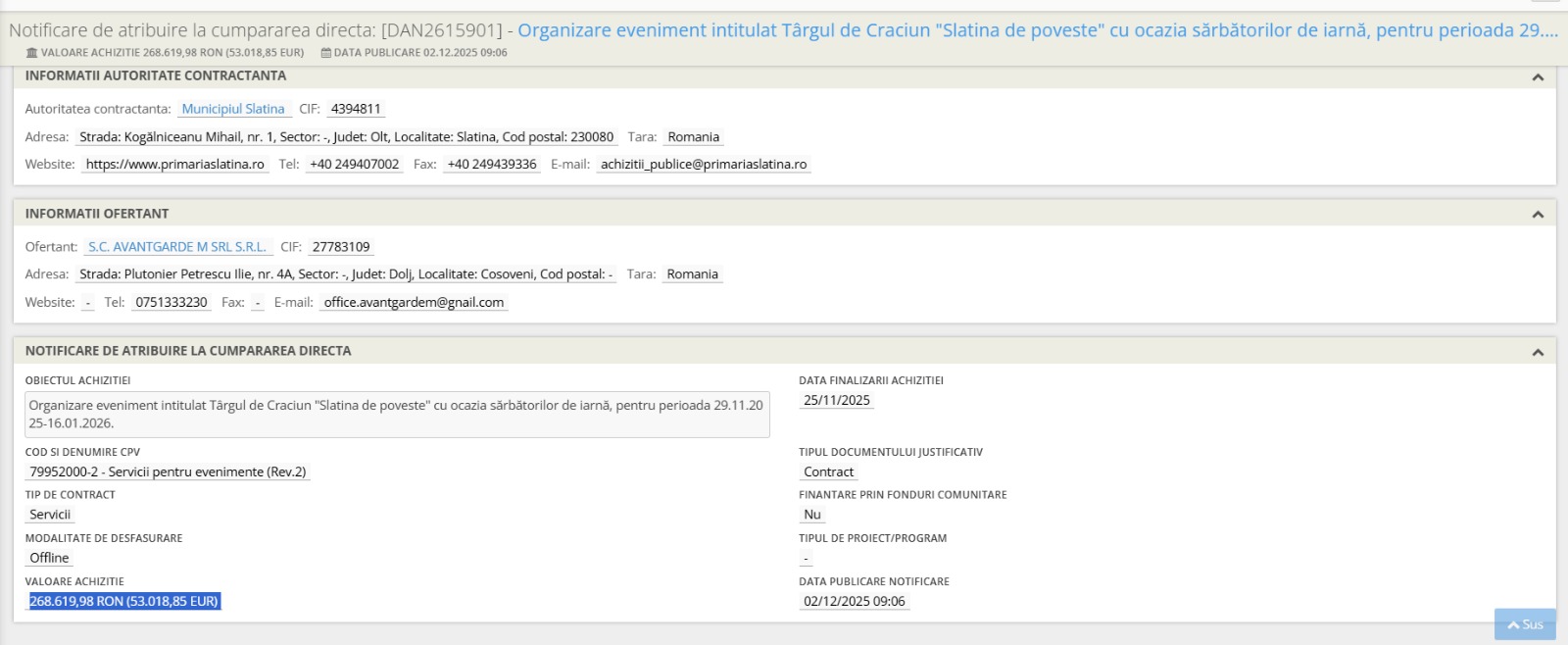Collapse the INFORMATII AUTORITATE CONTRACTANTA section

[x=1537, y=77]
